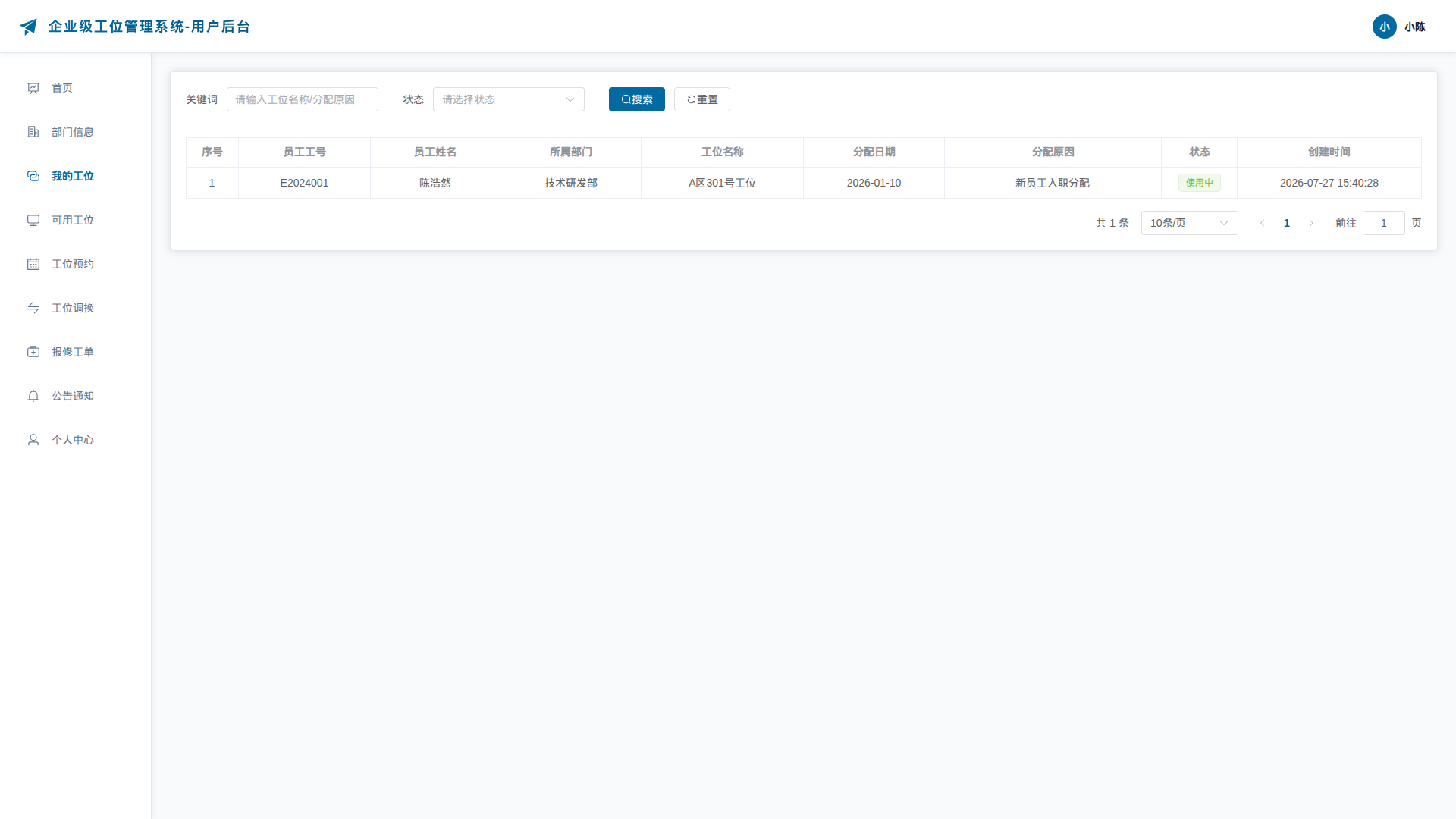Click the 工位名称 column header
The width and height of the screenshot is (1456, 819).
pyautogui.click(x=722, y=152)
